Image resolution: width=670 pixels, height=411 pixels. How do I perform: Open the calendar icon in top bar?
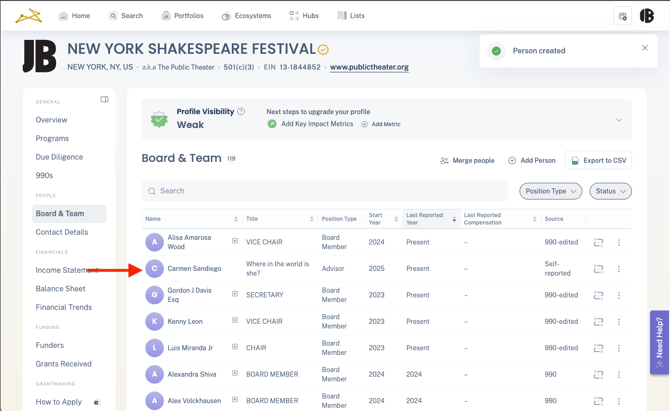[x=622, y=16]
